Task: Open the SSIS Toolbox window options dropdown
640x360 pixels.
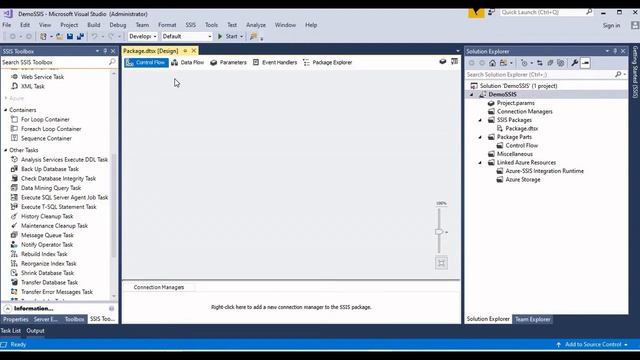Action: pyautogui.click(x=97, y=51)
